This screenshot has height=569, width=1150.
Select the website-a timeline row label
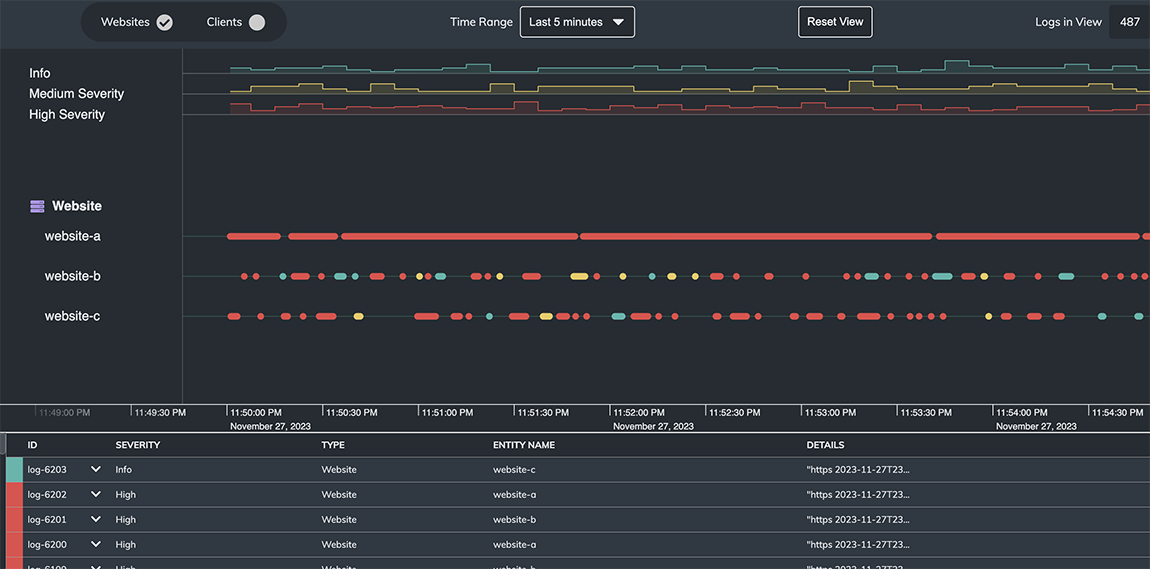coord(73,236)
